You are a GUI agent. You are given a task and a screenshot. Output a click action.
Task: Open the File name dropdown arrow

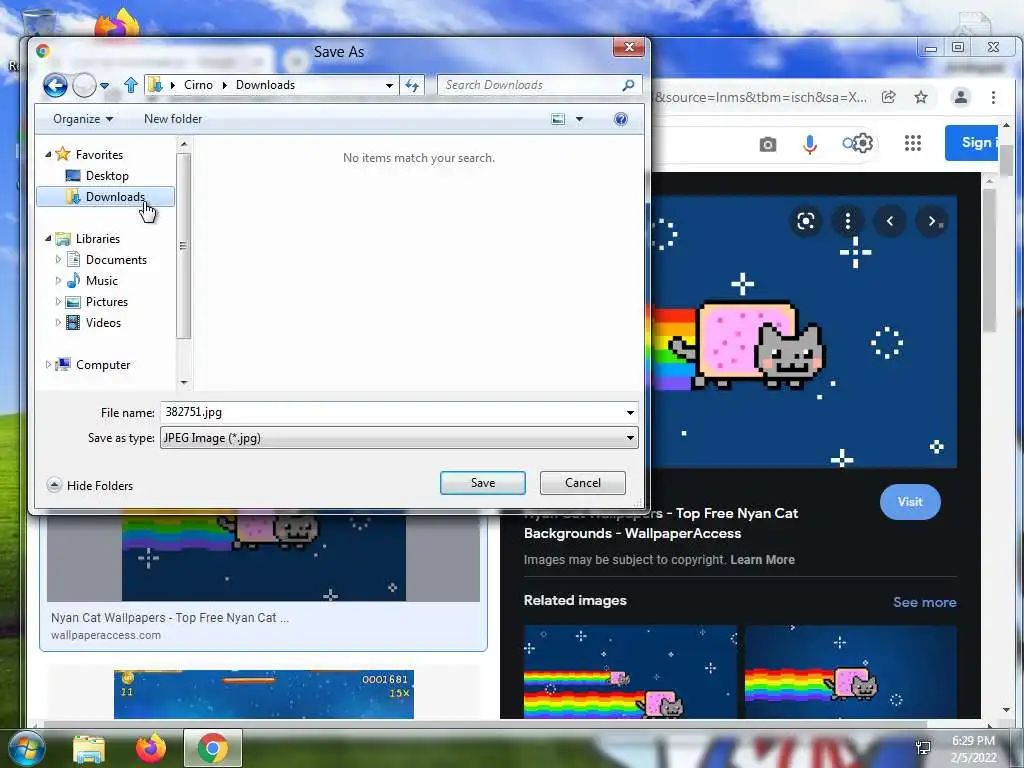point(630,413)
